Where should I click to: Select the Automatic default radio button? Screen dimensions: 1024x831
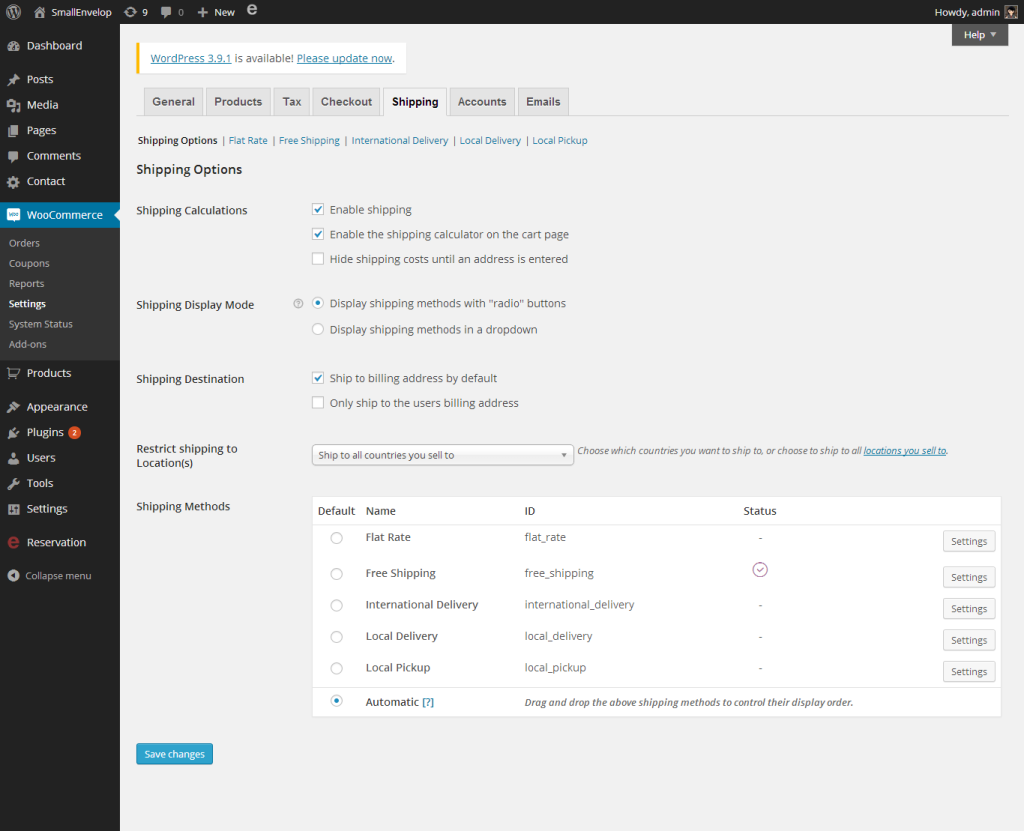point(336,701)
